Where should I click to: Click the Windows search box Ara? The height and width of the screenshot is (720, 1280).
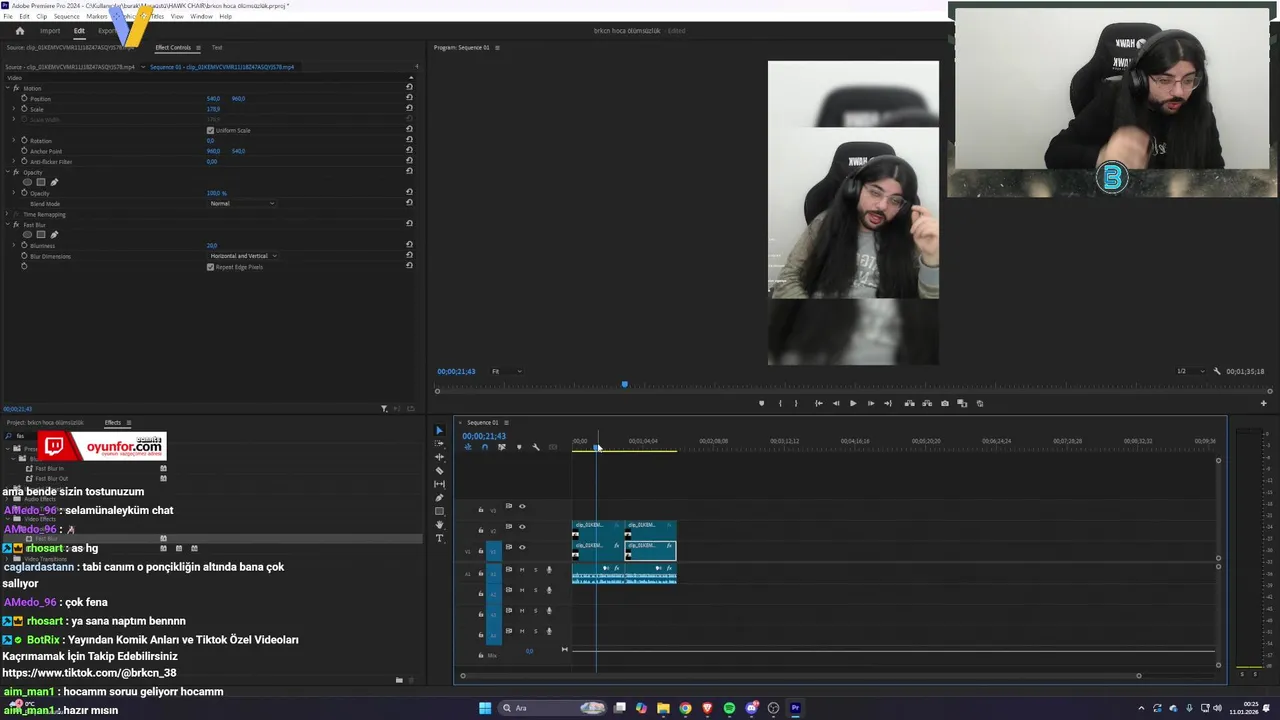pos(550,708)
